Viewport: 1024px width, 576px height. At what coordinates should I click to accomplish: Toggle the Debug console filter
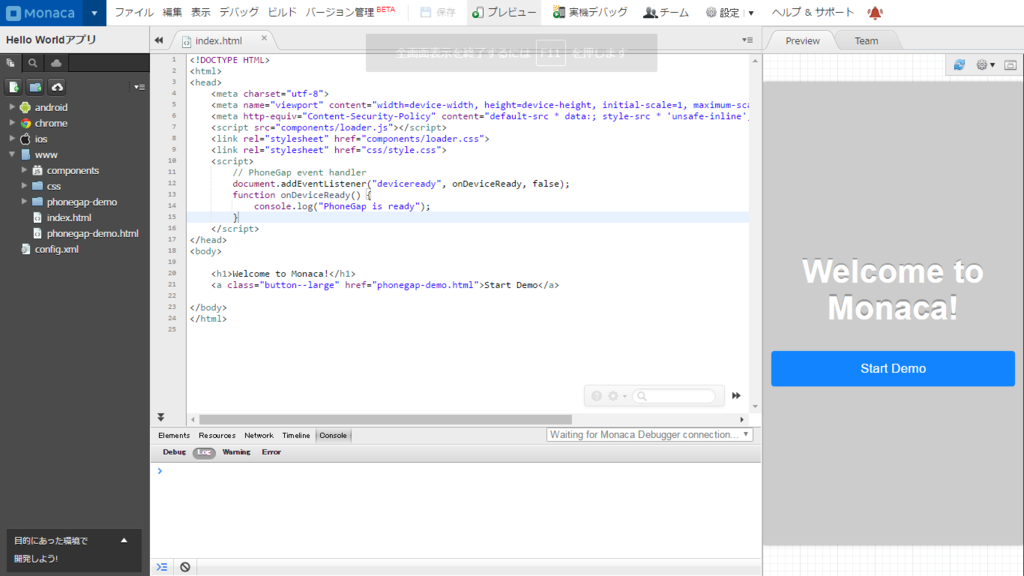pyautogui.click(x=174, y=452)
